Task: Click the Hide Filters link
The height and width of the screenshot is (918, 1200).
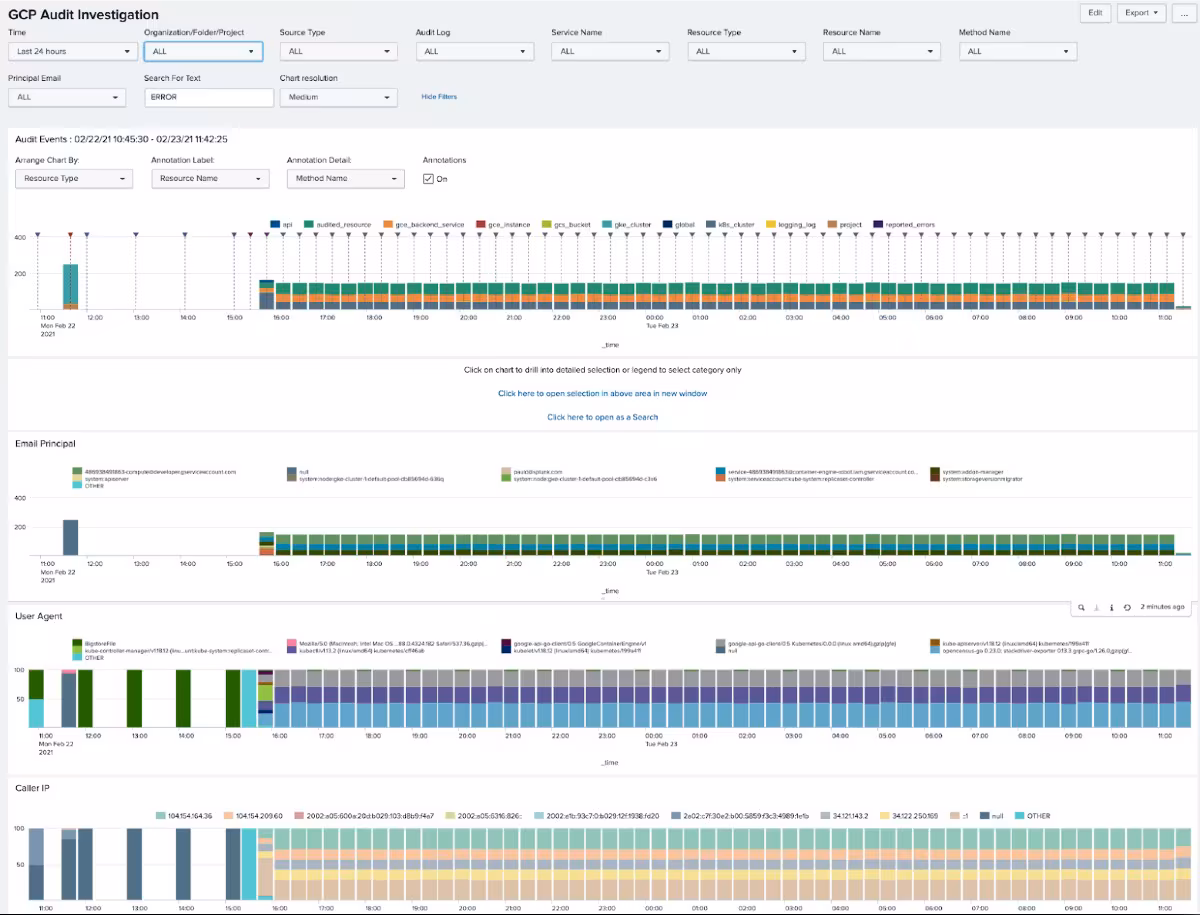Action: pyautogui.click(x=439, y=97)
